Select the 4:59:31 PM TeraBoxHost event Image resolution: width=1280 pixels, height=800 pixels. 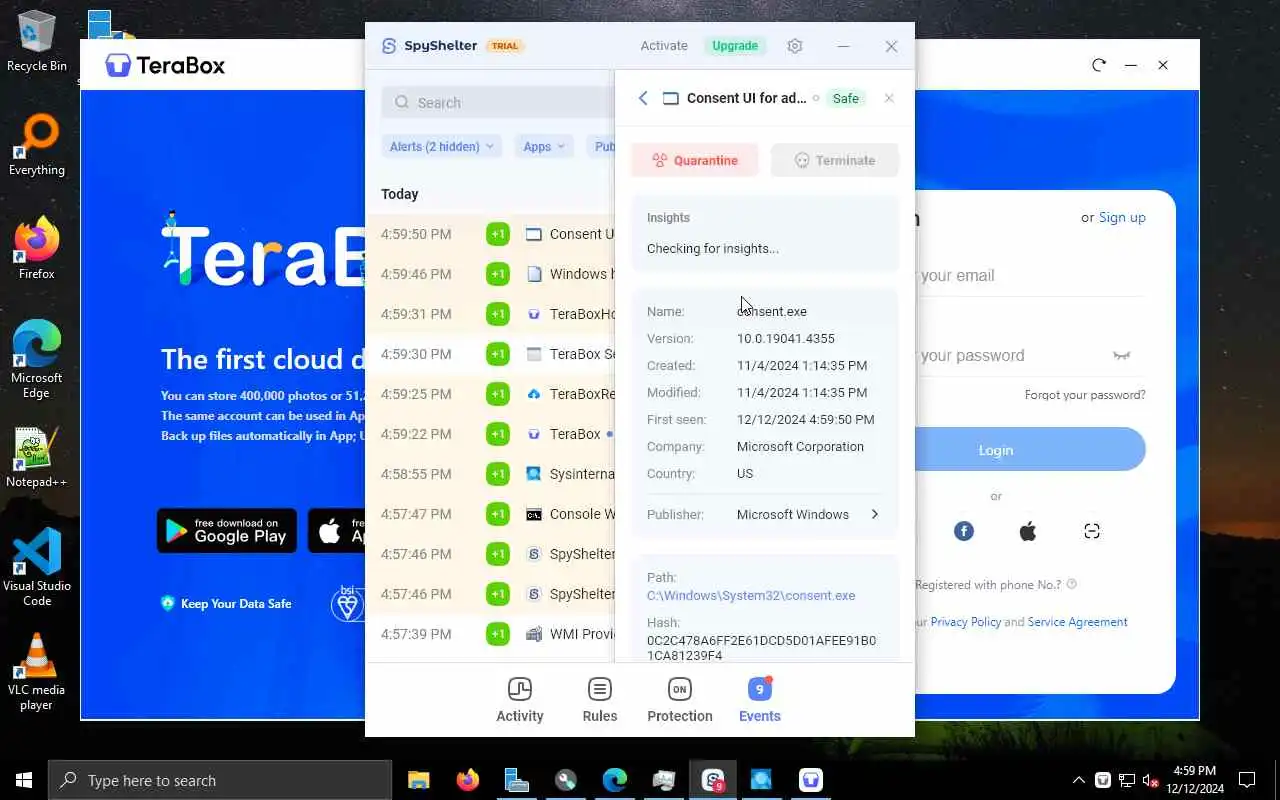pyautogui.click(x=490, y=314)
